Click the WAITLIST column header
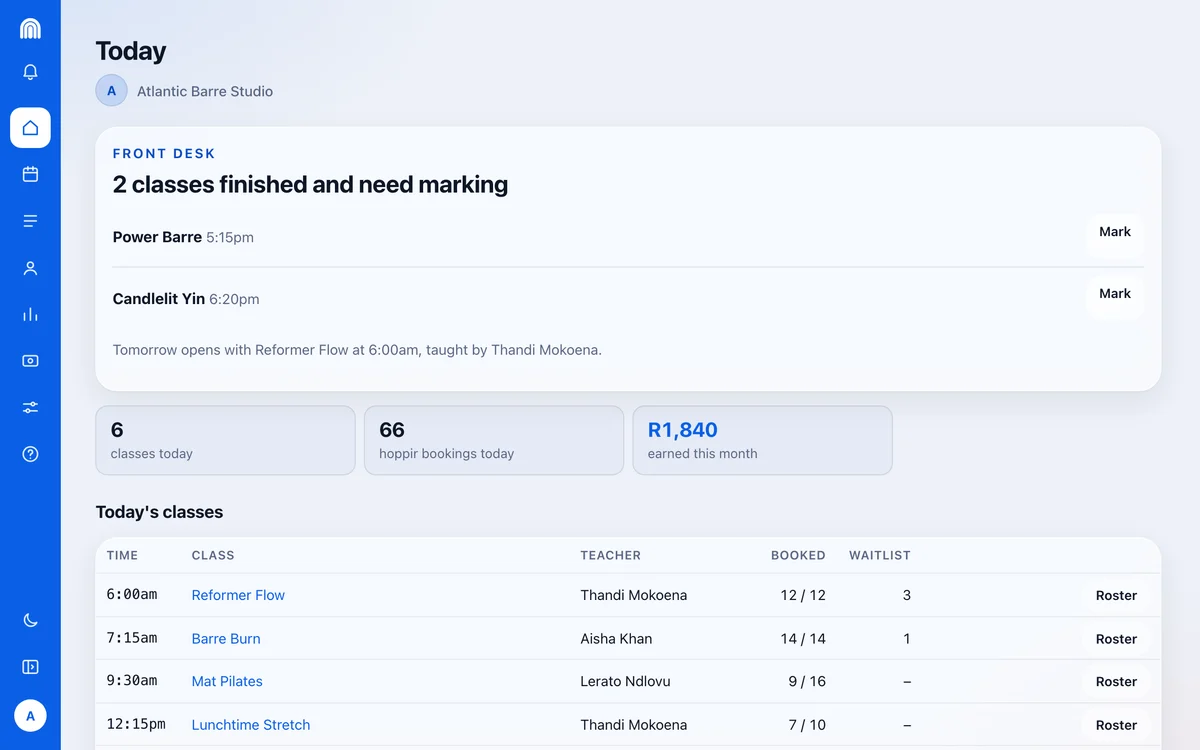1200x750 pixels. [x=880, y=555]
